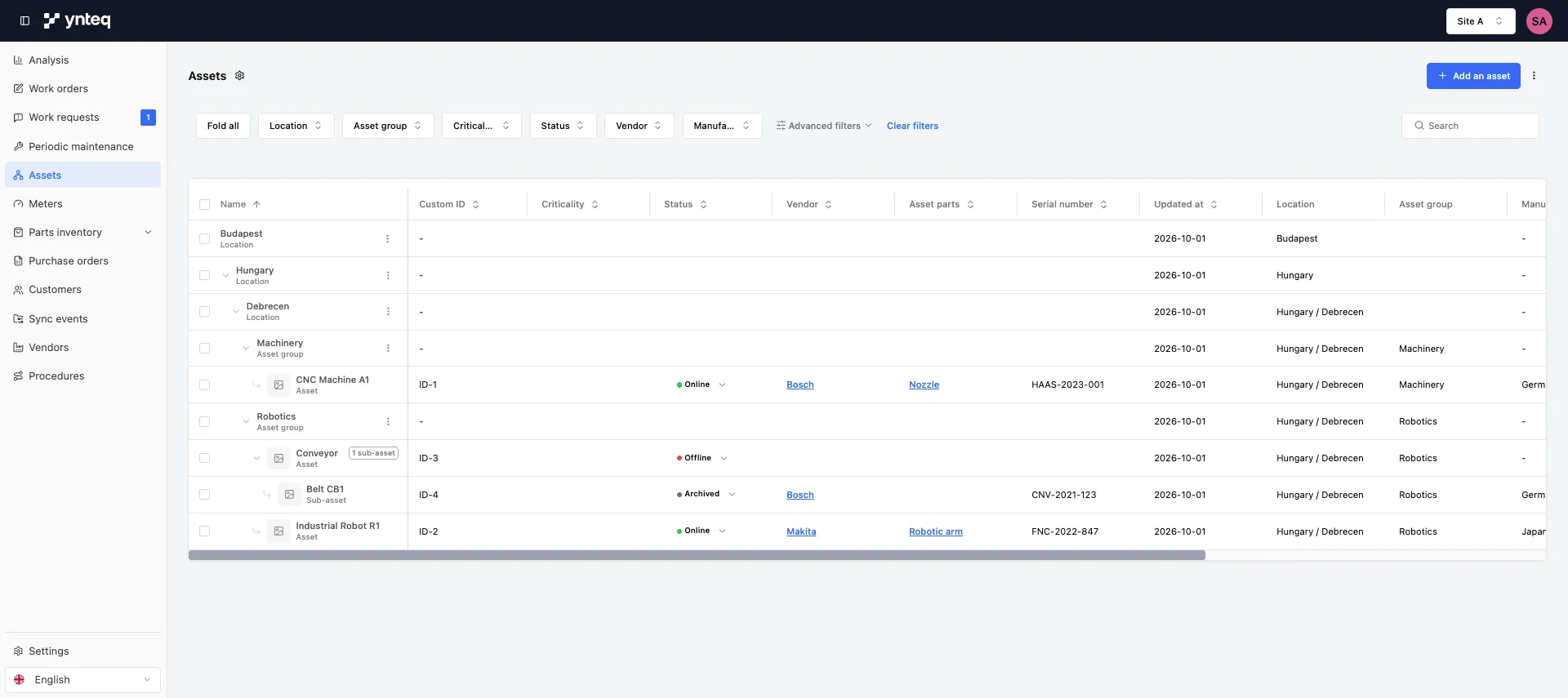Check the Budapest row checkbox
The width and height of the screenshot is (1568, 698).
tap(204, 239)
